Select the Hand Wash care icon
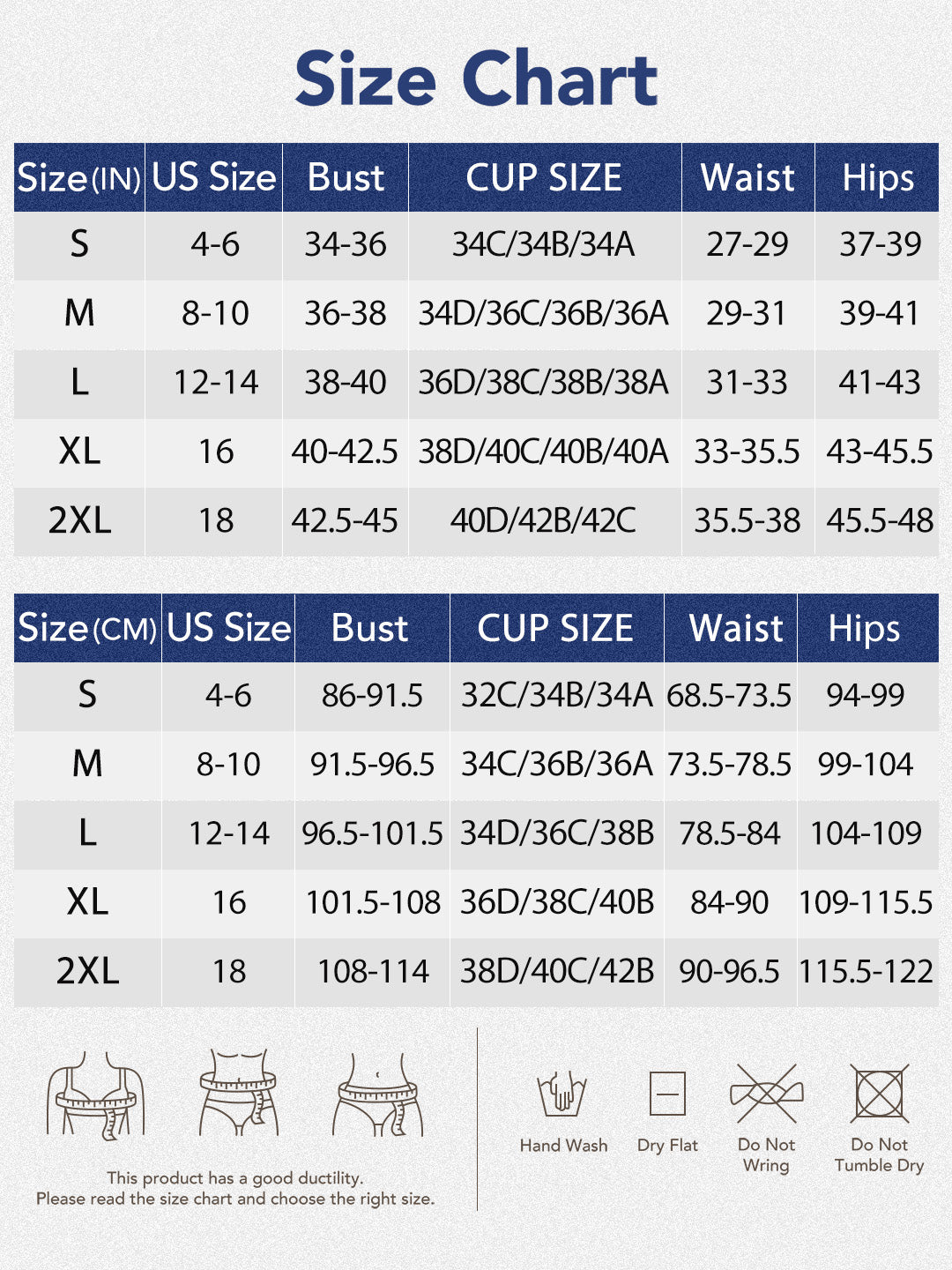 pyautogui.click(x=562, y=1094)
